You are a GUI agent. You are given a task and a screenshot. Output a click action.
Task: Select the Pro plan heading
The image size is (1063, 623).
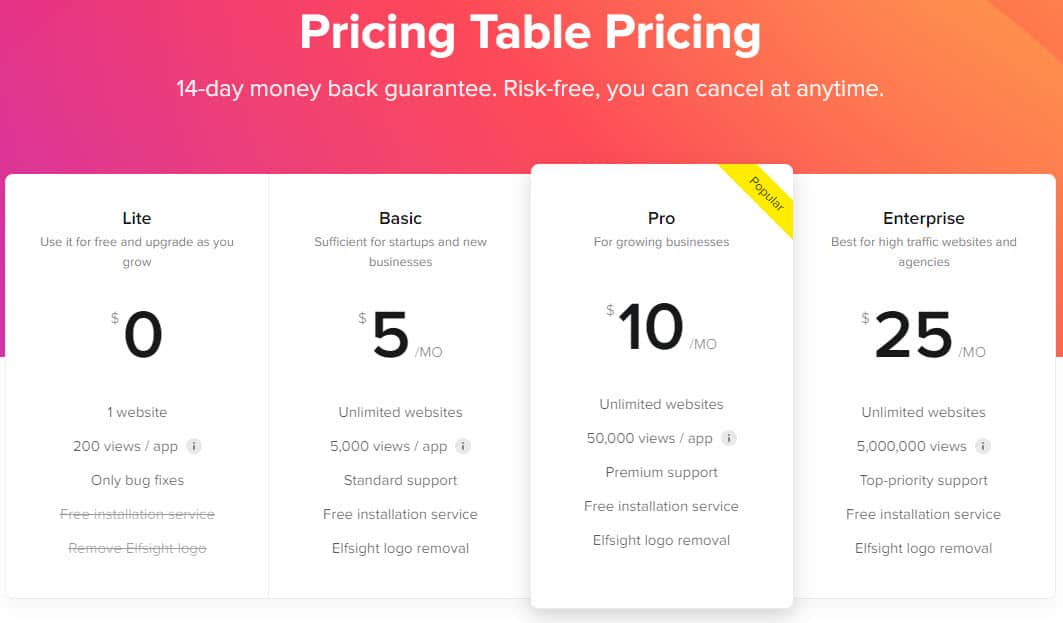click(662, 218)
